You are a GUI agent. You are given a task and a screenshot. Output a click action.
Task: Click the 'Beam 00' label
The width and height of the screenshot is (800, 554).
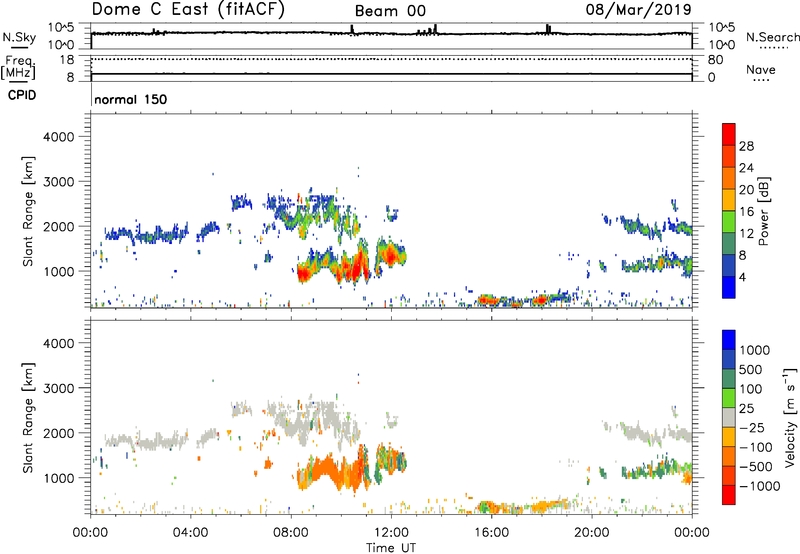[x=390, y=11]
